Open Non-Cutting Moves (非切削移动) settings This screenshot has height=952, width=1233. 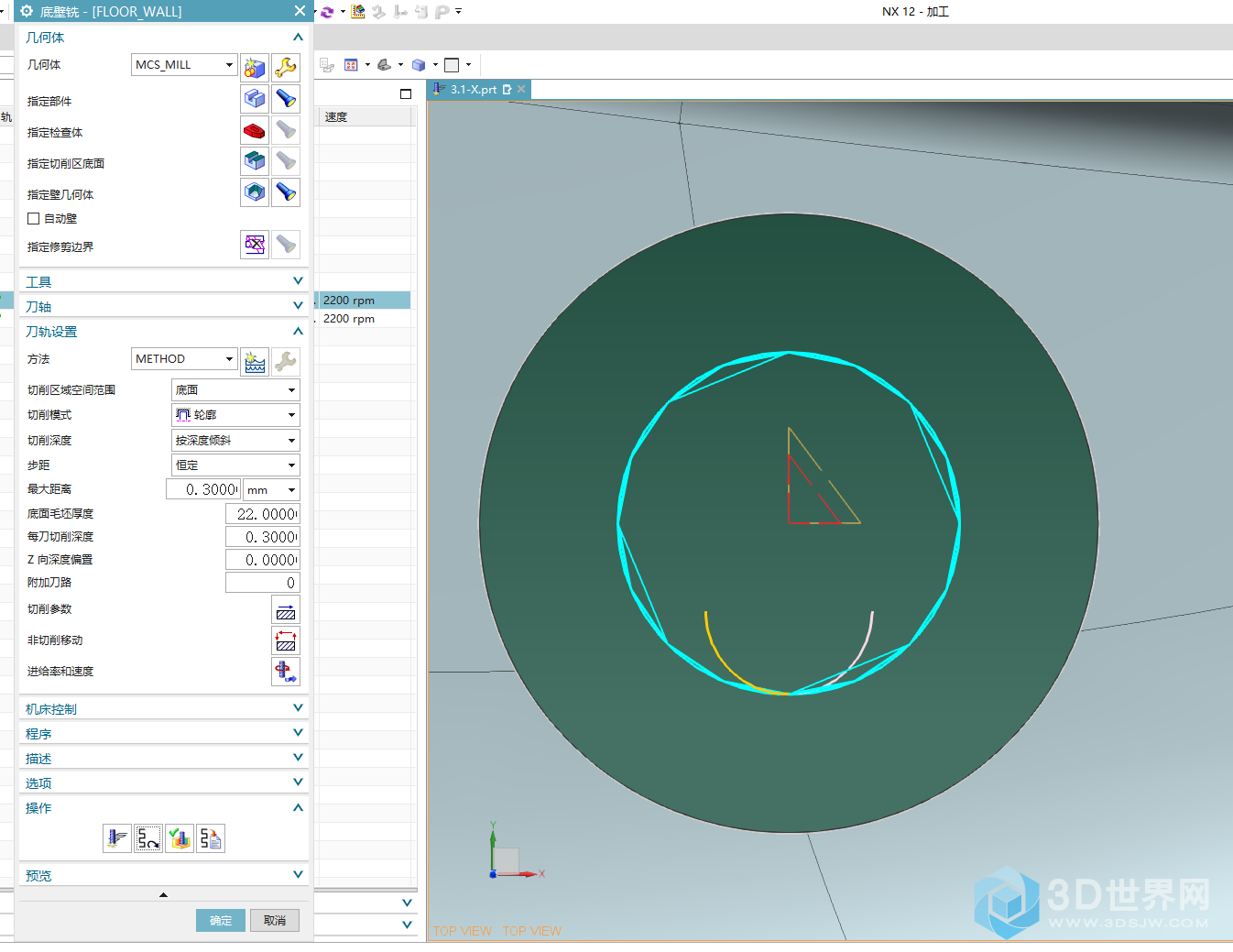tap(286, 641)
